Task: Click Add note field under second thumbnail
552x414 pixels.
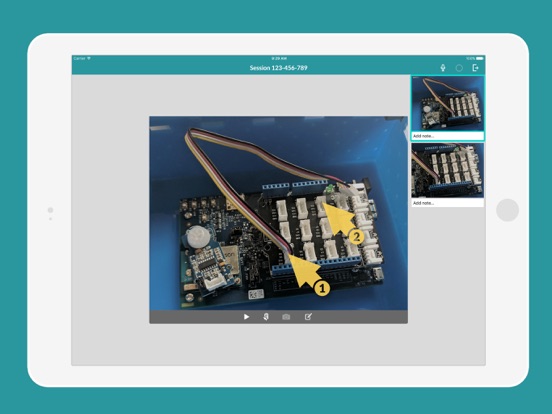Action: tap(448, 203)
